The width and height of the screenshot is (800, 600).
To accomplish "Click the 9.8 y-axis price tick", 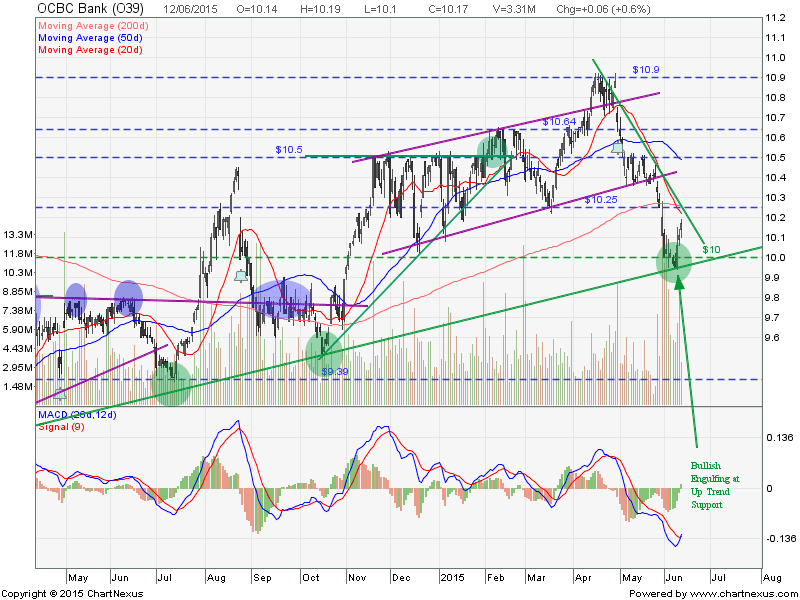I will click(772, 297).
